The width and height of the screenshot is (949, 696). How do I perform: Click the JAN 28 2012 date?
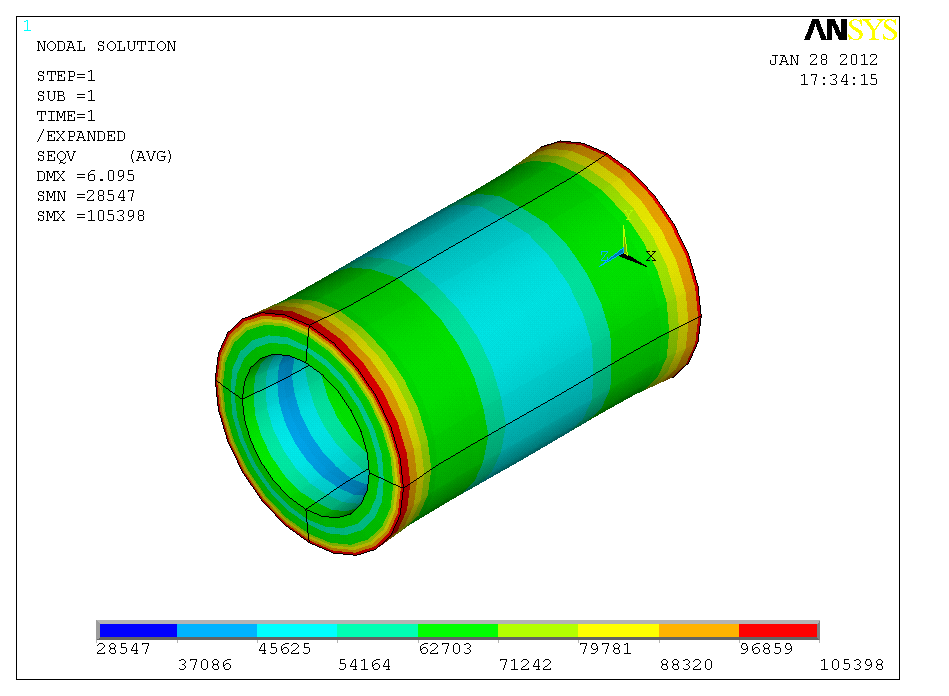824,60
